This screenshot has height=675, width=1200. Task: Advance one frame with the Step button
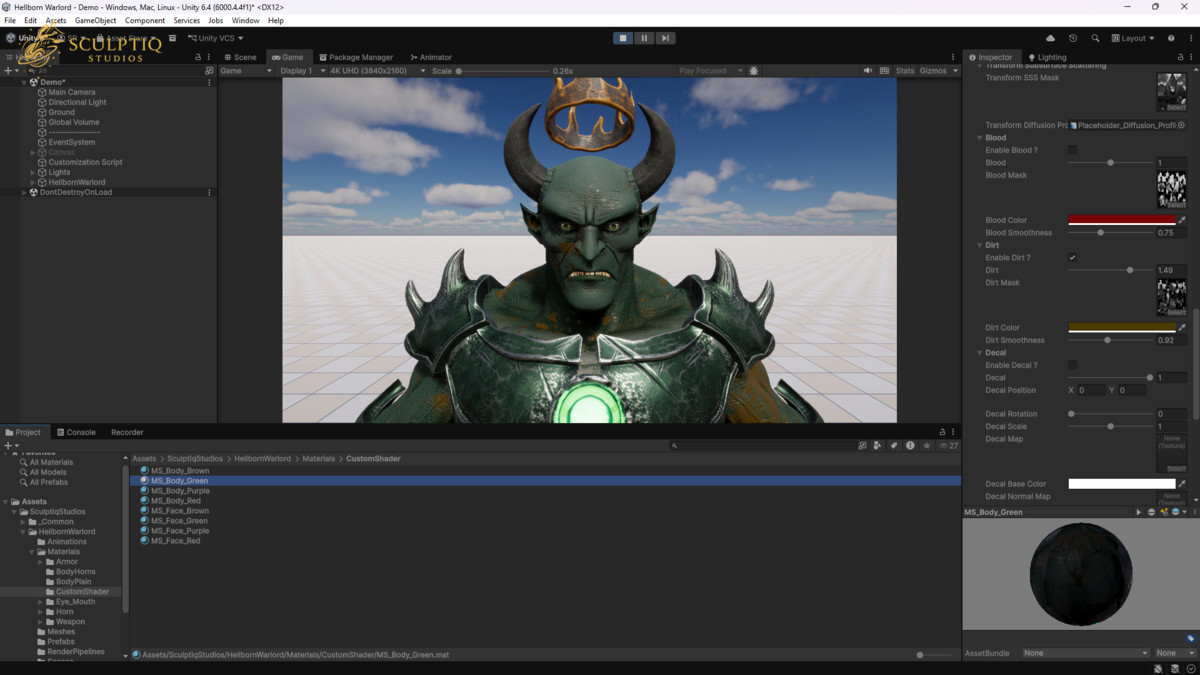click(x=665, y=38)
